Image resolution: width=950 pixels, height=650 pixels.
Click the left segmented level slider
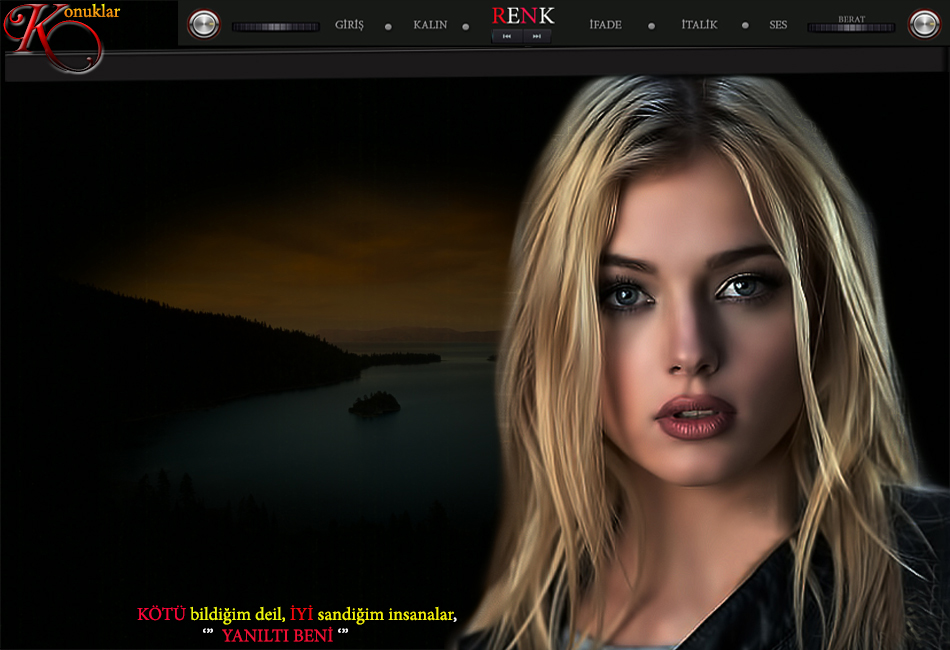[275, 27]
